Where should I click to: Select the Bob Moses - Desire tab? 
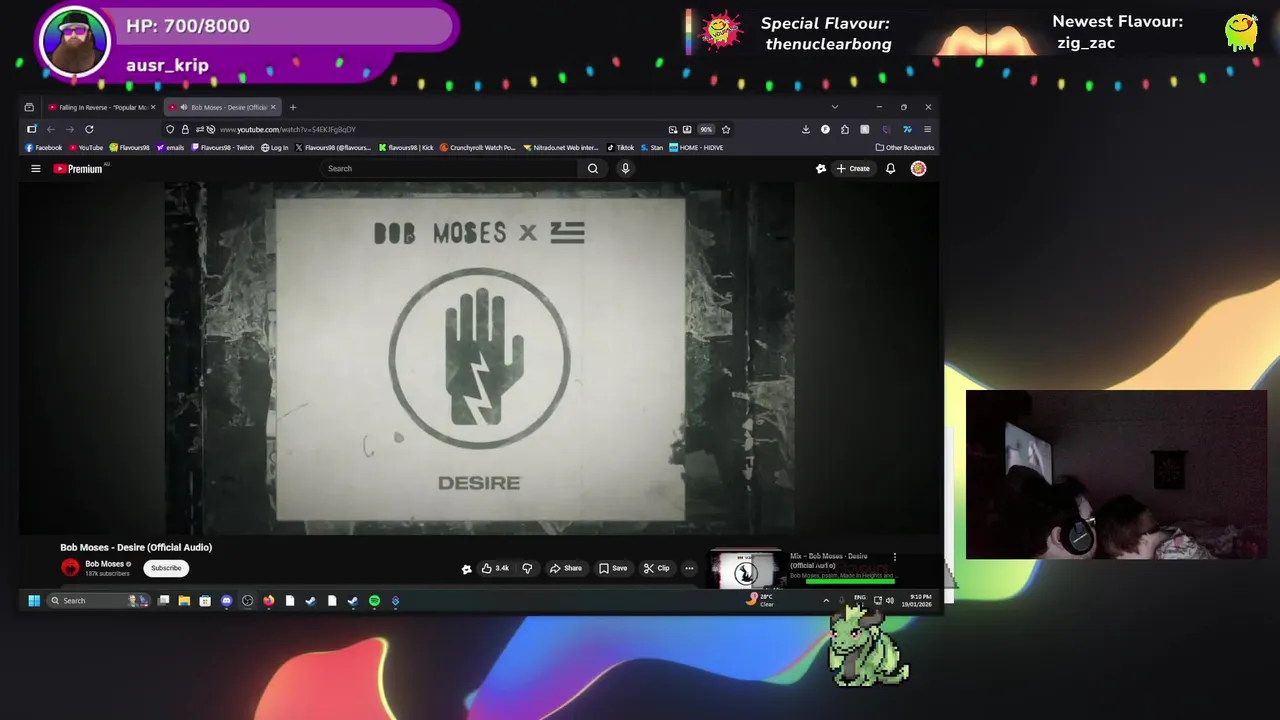pos(222,107)
